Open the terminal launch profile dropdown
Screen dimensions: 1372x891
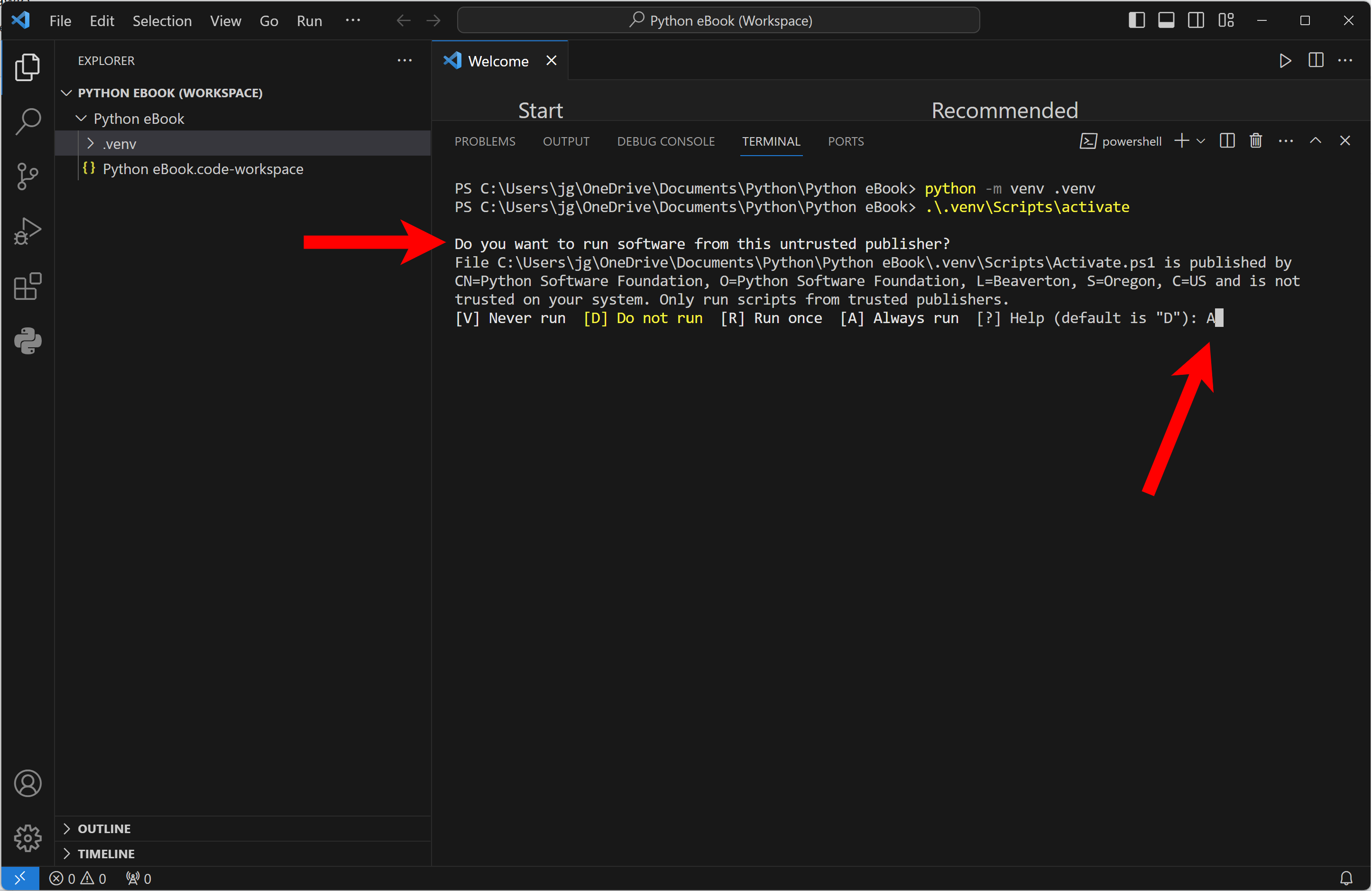(1201, 141)
